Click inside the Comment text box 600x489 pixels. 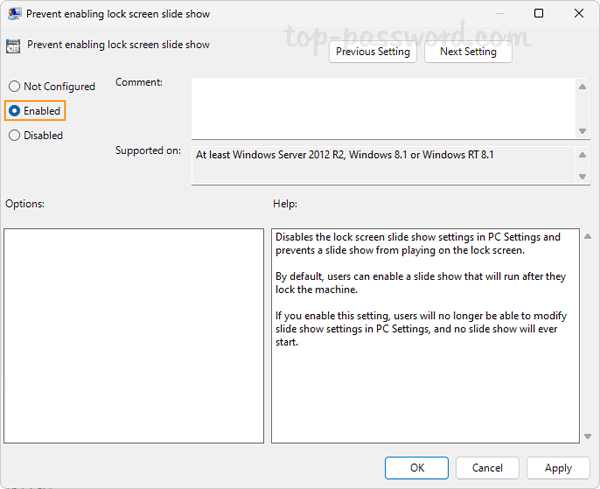(x=380, y=108)
